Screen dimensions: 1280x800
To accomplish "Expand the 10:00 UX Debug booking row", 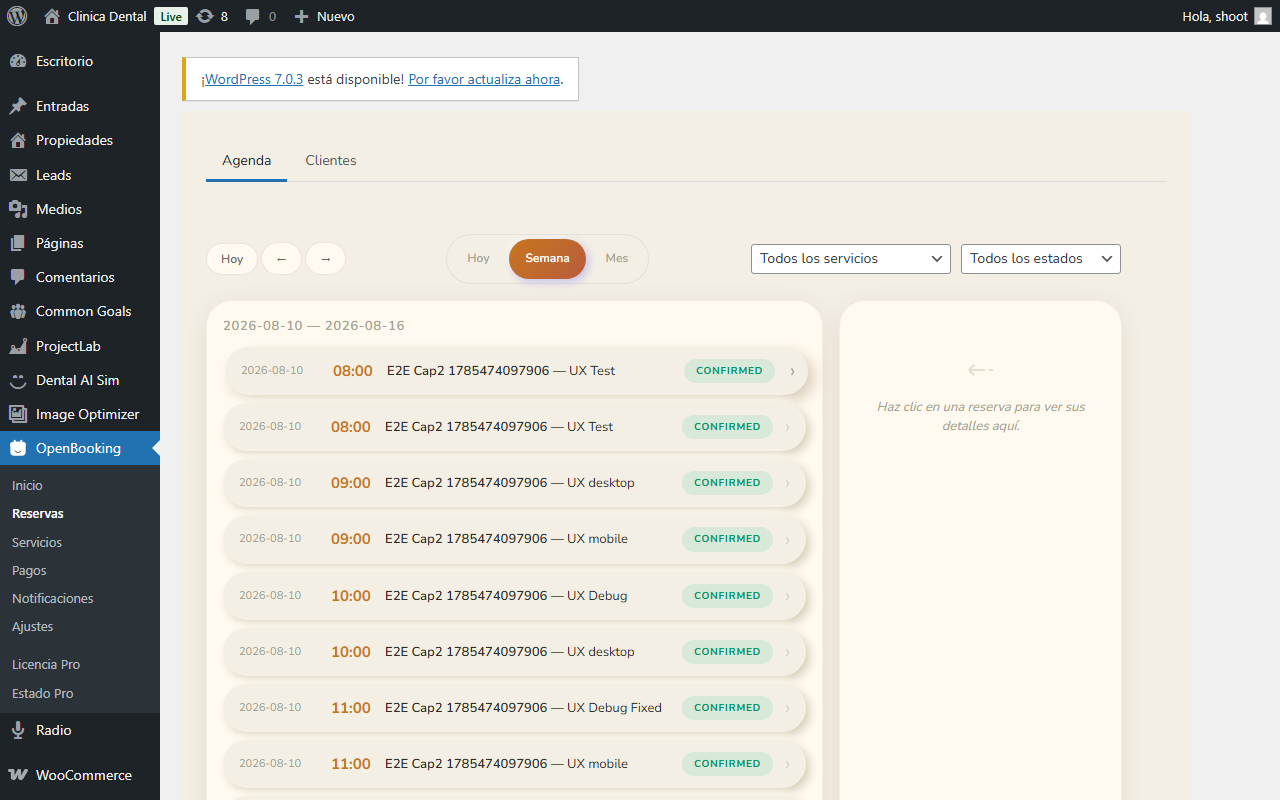I will pyautogui.click(x=514, y=596).
